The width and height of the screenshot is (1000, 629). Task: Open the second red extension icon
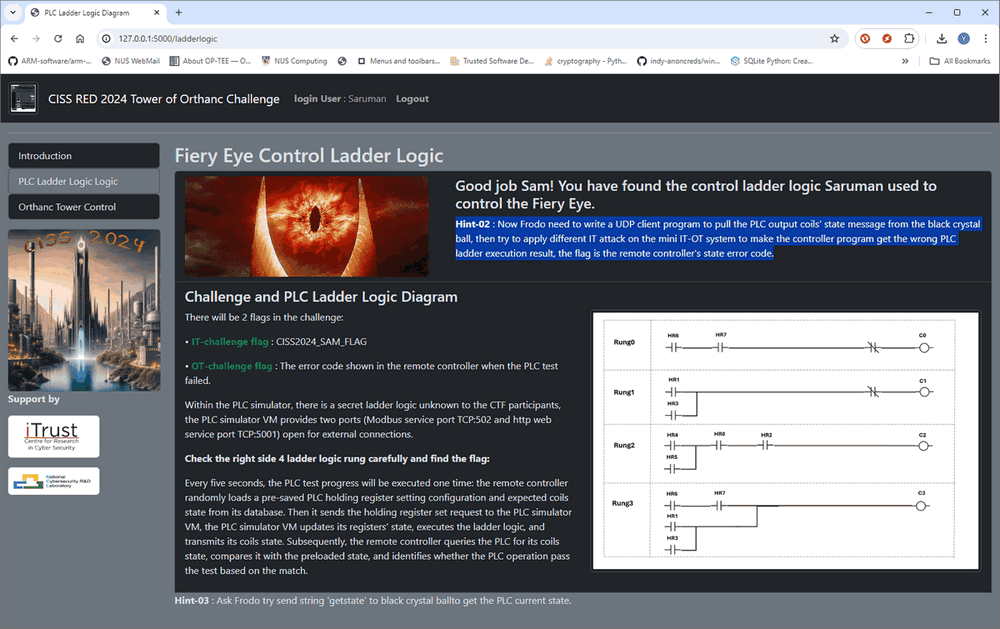tap(886, 38)
